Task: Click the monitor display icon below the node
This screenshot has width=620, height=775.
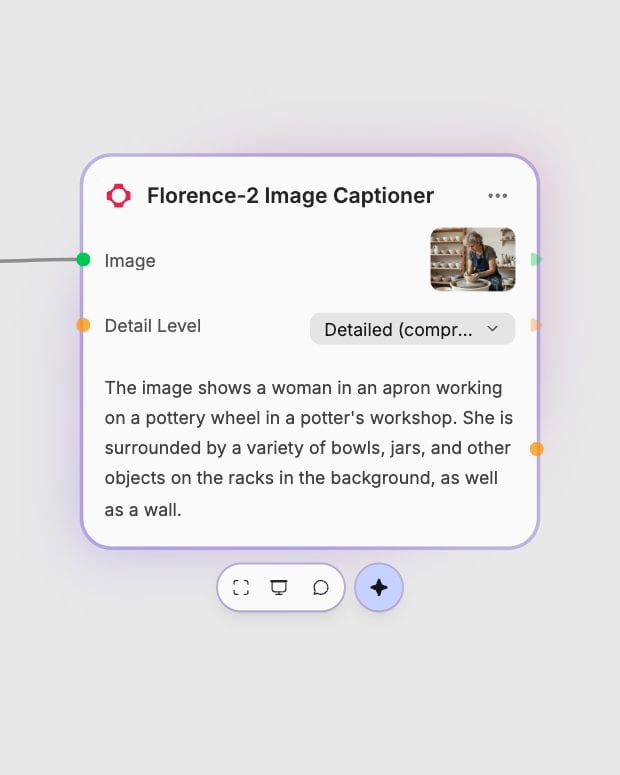Action: pos(279,588)
